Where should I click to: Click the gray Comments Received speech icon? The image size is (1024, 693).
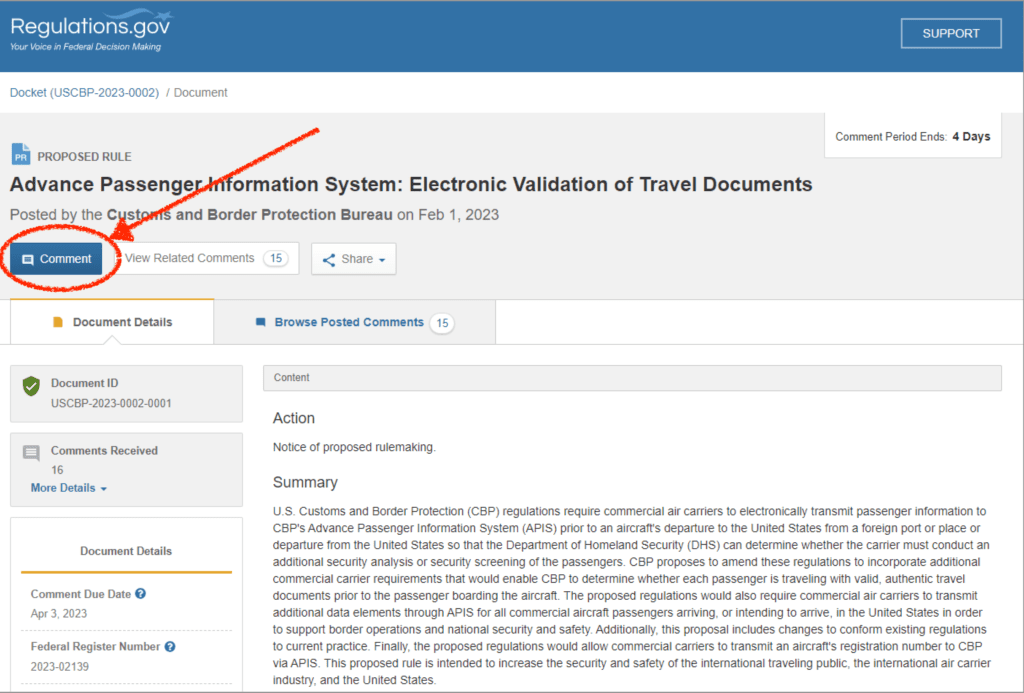tap(31, 453)
